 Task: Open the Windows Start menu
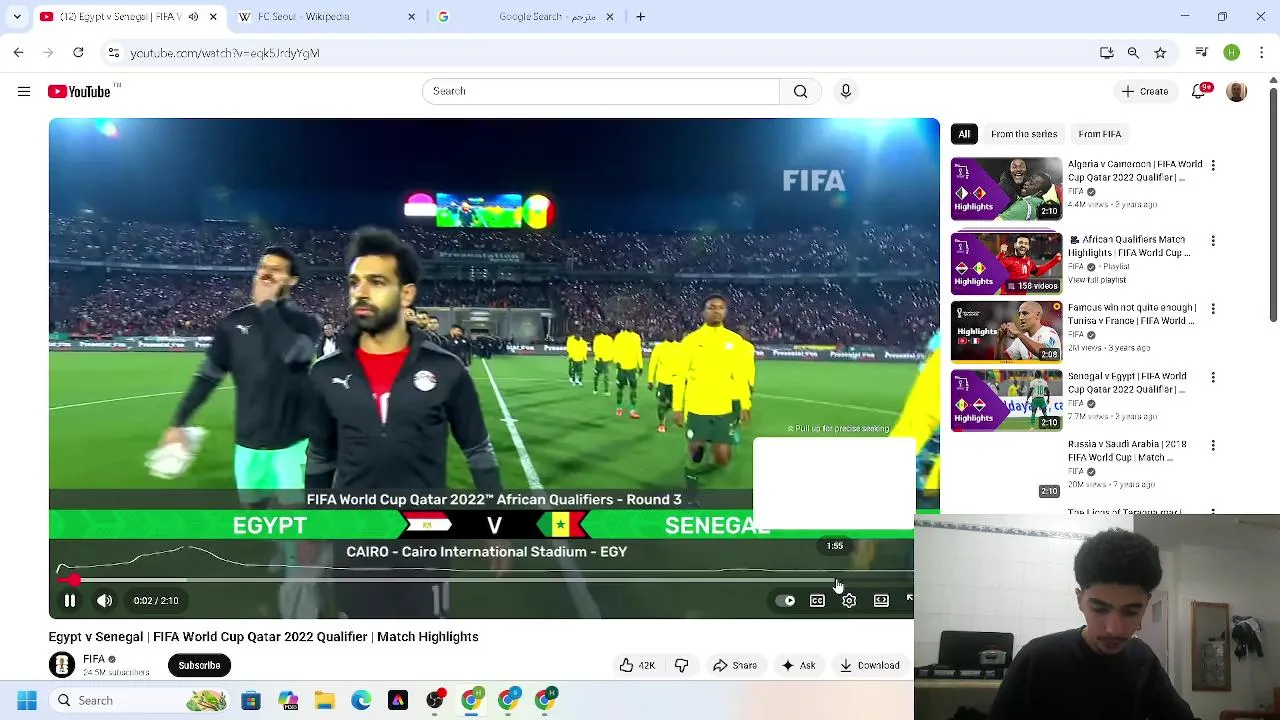click(27, 701)
